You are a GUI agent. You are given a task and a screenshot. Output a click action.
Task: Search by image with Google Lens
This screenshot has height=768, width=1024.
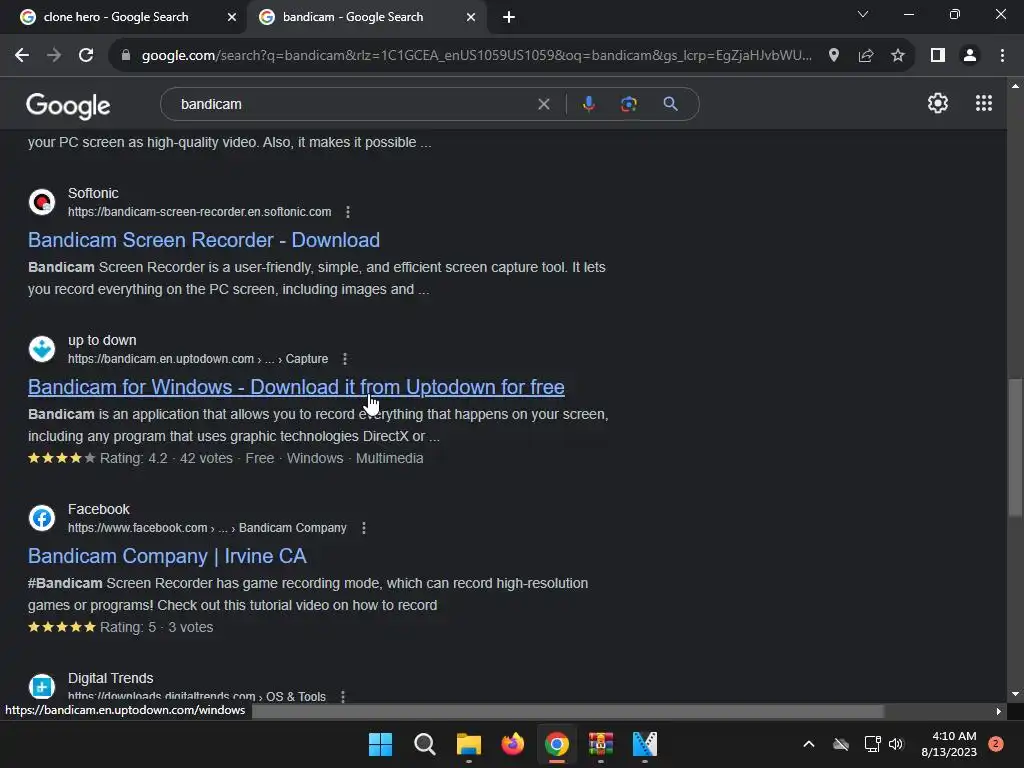click(628, 104)
